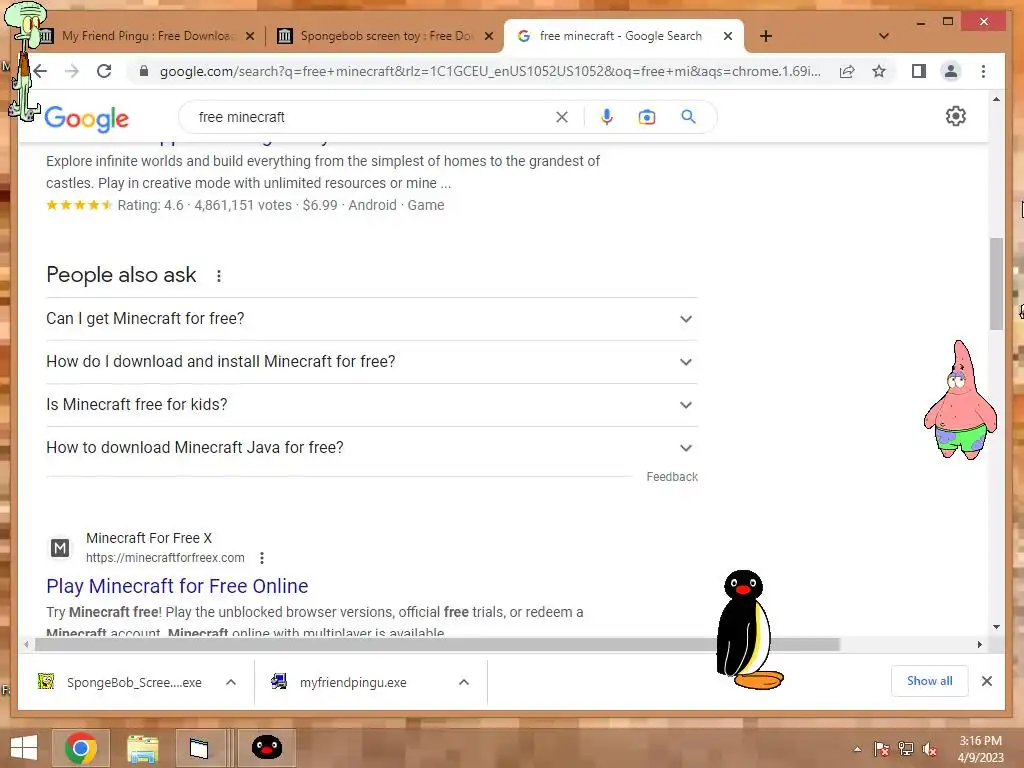Bookmark this tab with the star icon
Viewport: 1024px width, 768px height.
tap(879, 71)
